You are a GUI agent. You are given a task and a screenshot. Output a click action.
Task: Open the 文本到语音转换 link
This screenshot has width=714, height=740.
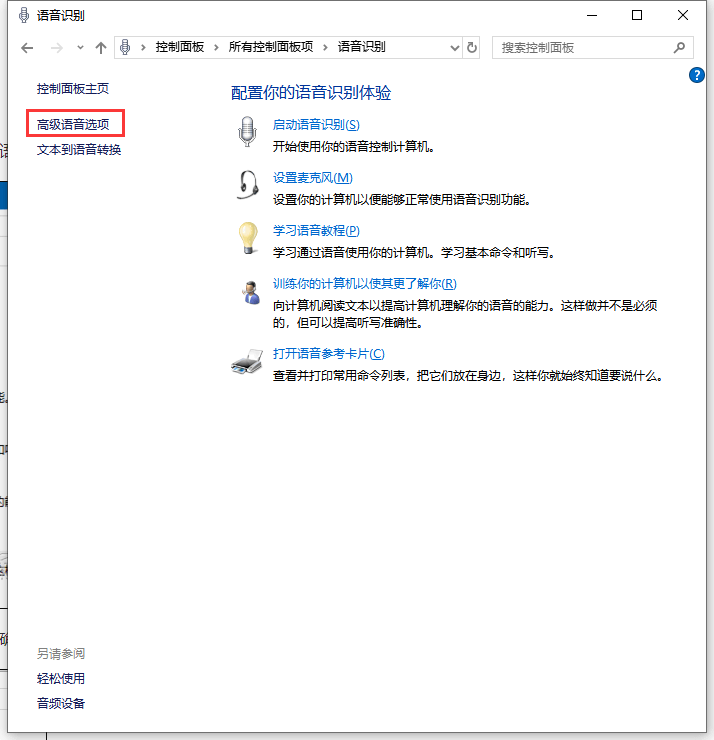pyautogui.click(x=79, y=150)
